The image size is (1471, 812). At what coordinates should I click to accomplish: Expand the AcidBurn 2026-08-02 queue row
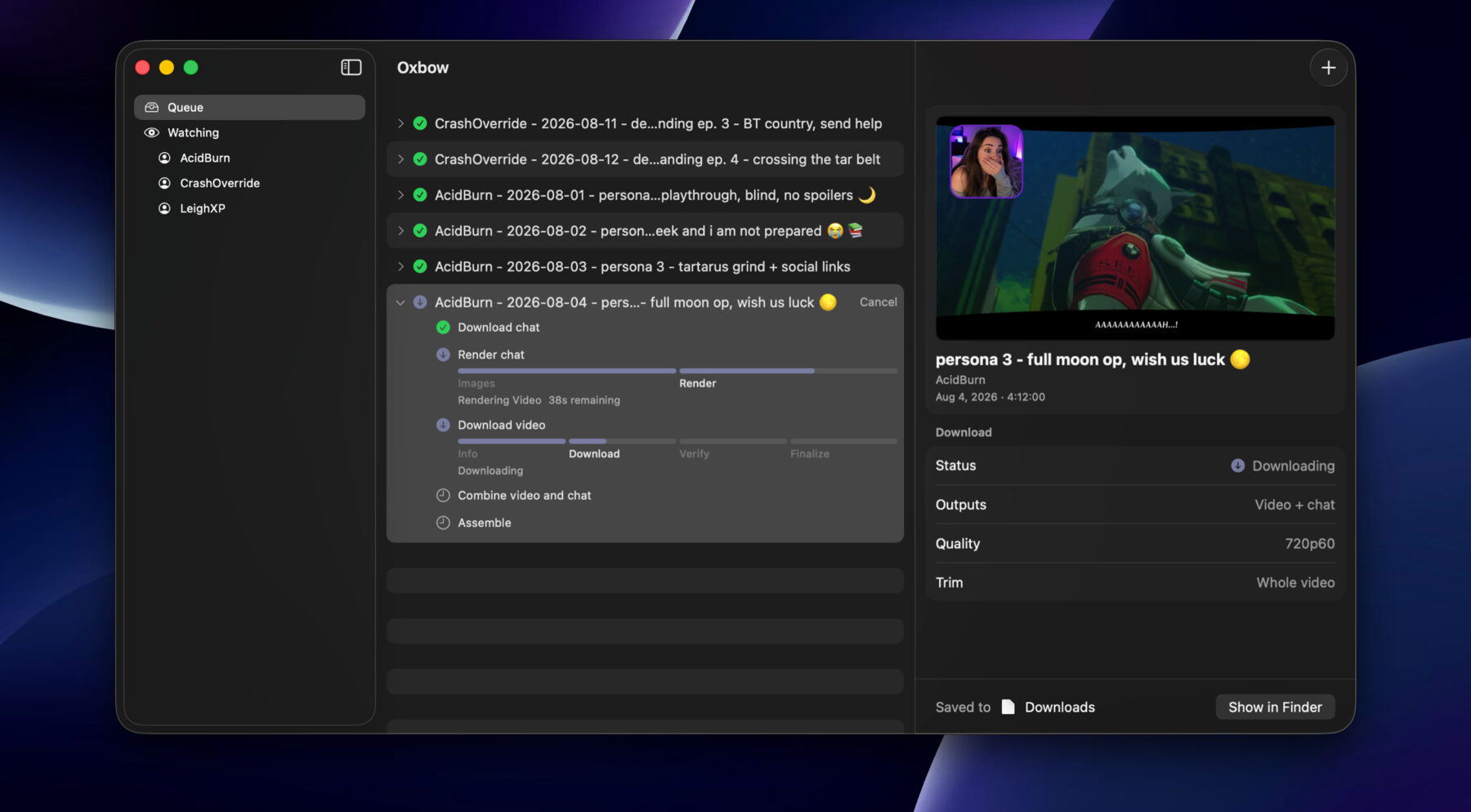pos(400,231)
